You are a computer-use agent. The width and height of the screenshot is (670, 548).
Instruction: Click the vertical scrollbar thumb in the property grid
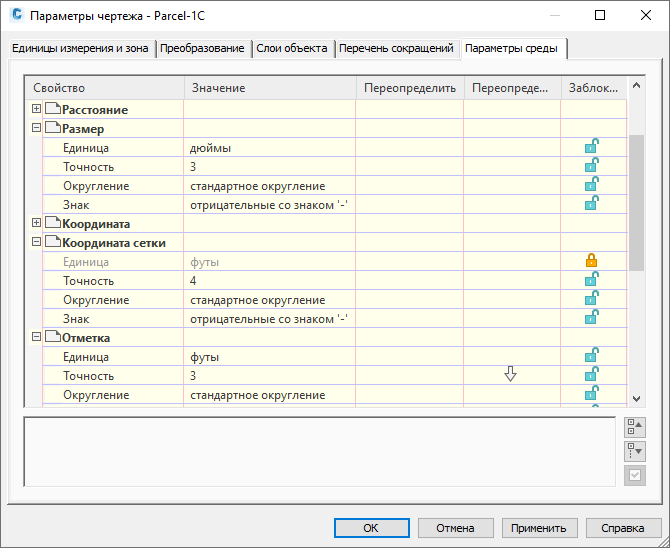635,200
